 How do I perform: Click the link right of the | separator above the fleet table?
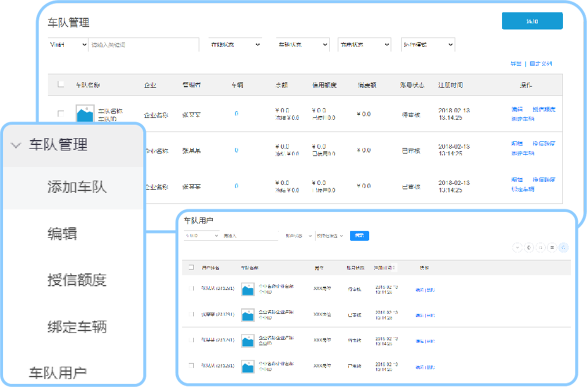(x=541, y=64)
